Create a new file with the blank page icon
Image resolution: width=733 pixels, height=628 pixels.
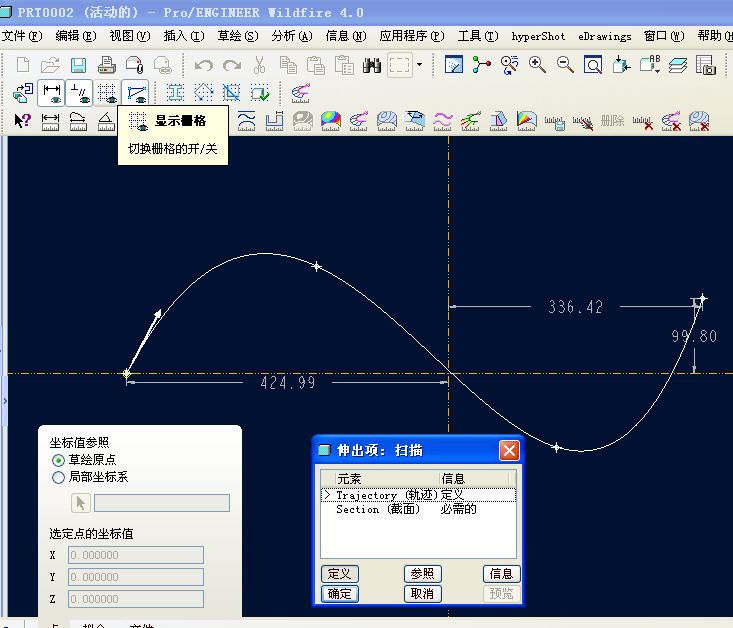pyautogui.click(x=23, y=65)
